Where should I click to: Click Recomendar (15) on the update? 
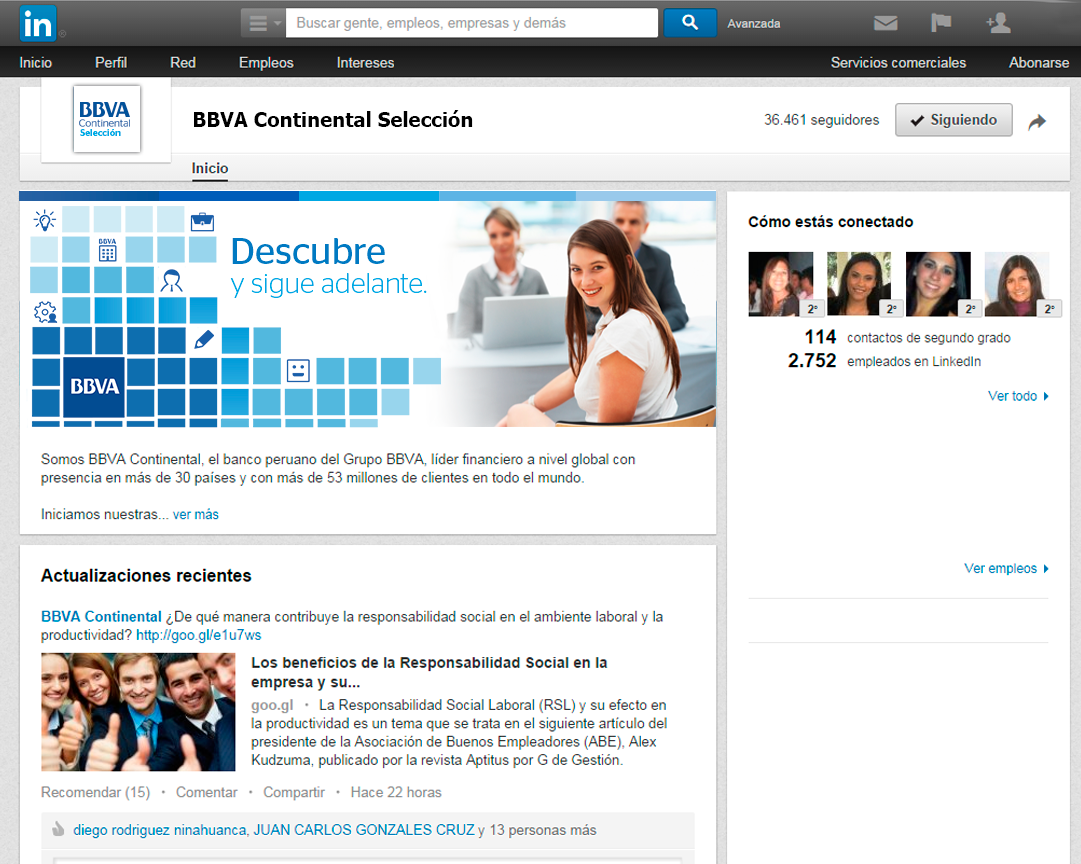[95, 792]
